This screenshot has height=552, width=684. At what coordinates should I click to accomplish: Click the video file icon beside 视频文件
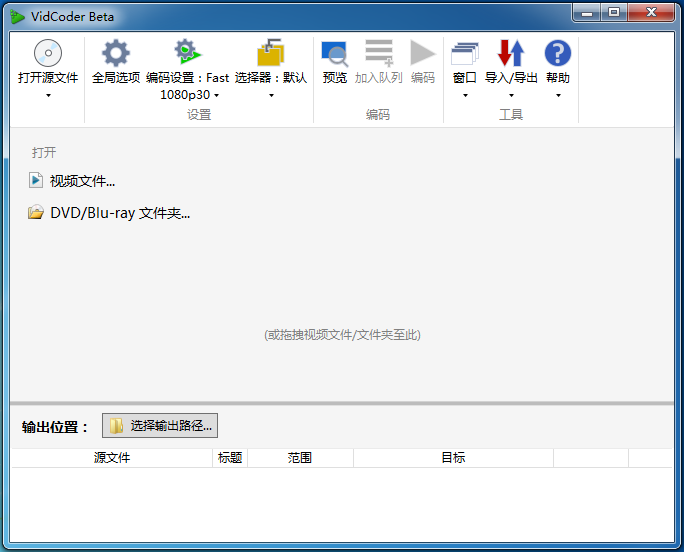(36, 180)
